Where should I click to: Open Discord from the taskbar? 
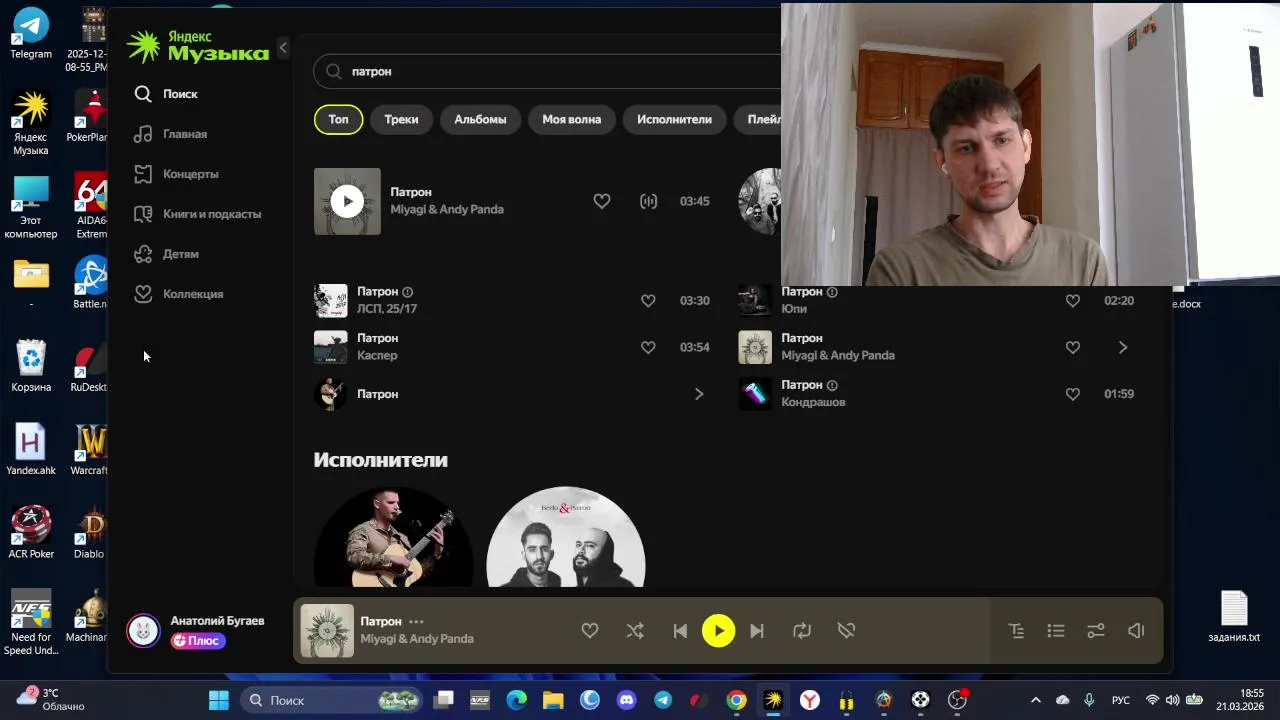pyautogui.click(x=626, y=700)
